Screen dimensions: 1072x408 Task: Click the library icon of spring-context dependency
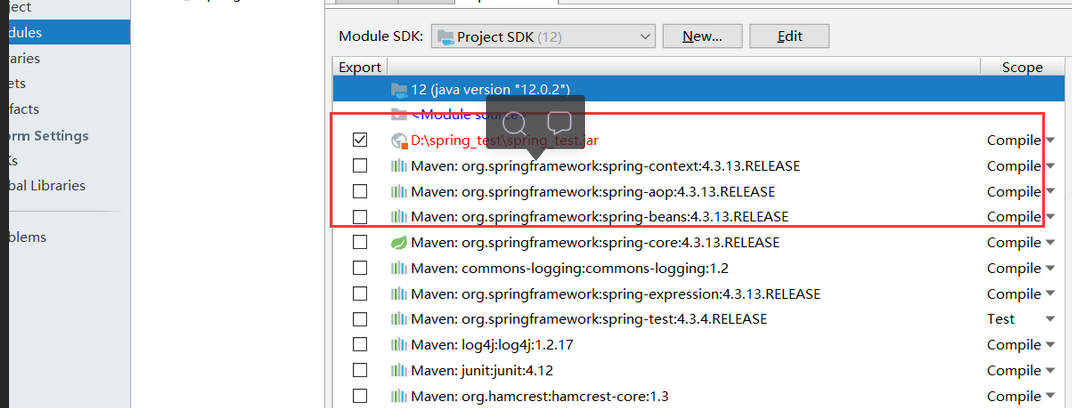tap(399, 166)
